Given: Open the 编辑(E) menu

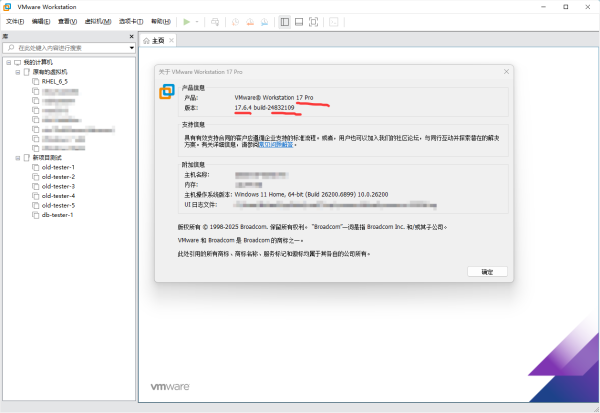Looking at the screenshot, I should pos(41,21).
